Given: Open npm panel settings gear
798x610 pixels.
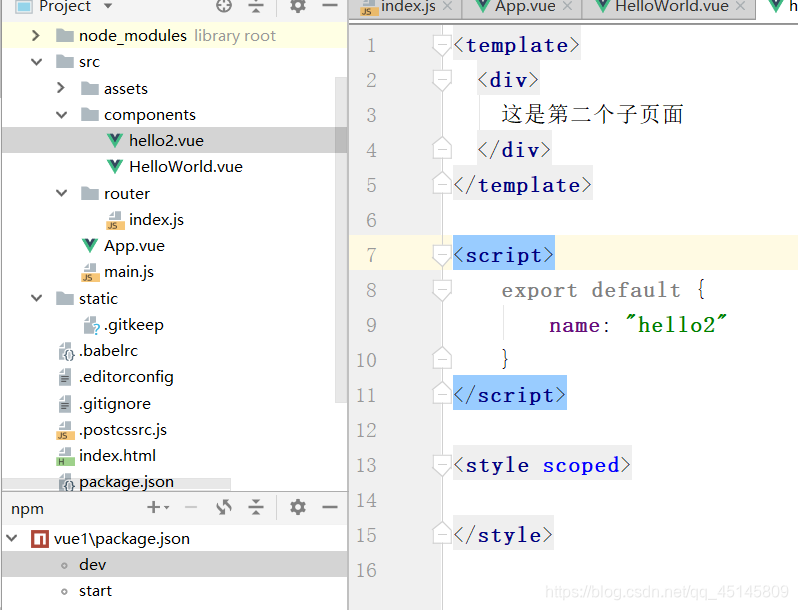Looking at the screenshot, I should click(298, 507).
